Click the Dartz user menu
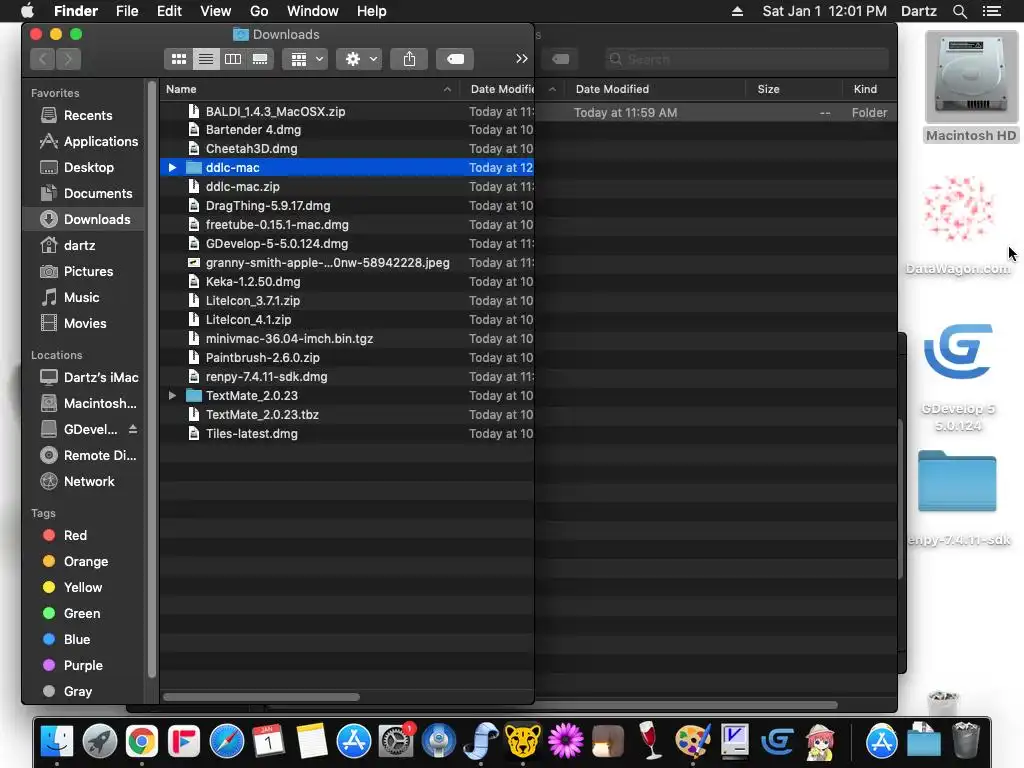1024x768 pixels. click(x=919, y=11)
